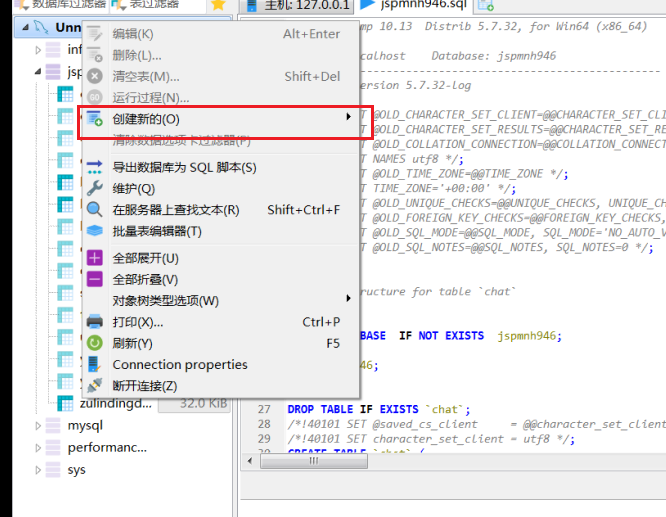The width and height of the screenshot is (666, 517).
Task: Expand the mysql database node
Action: pyautogui.click(x=38, y=426)
